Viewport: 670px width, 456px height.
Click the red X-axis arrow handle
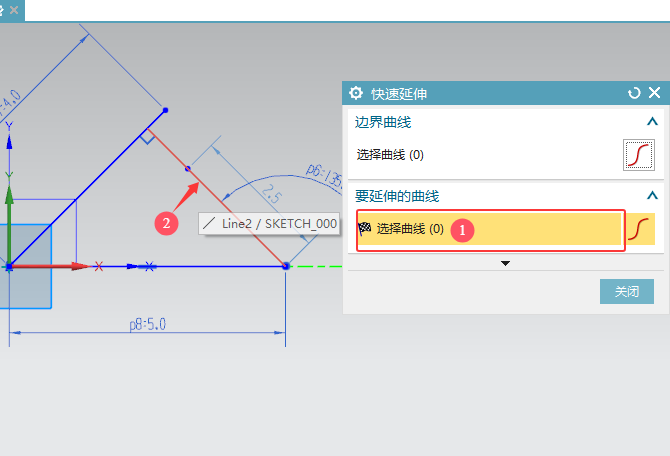click(79, 266)
